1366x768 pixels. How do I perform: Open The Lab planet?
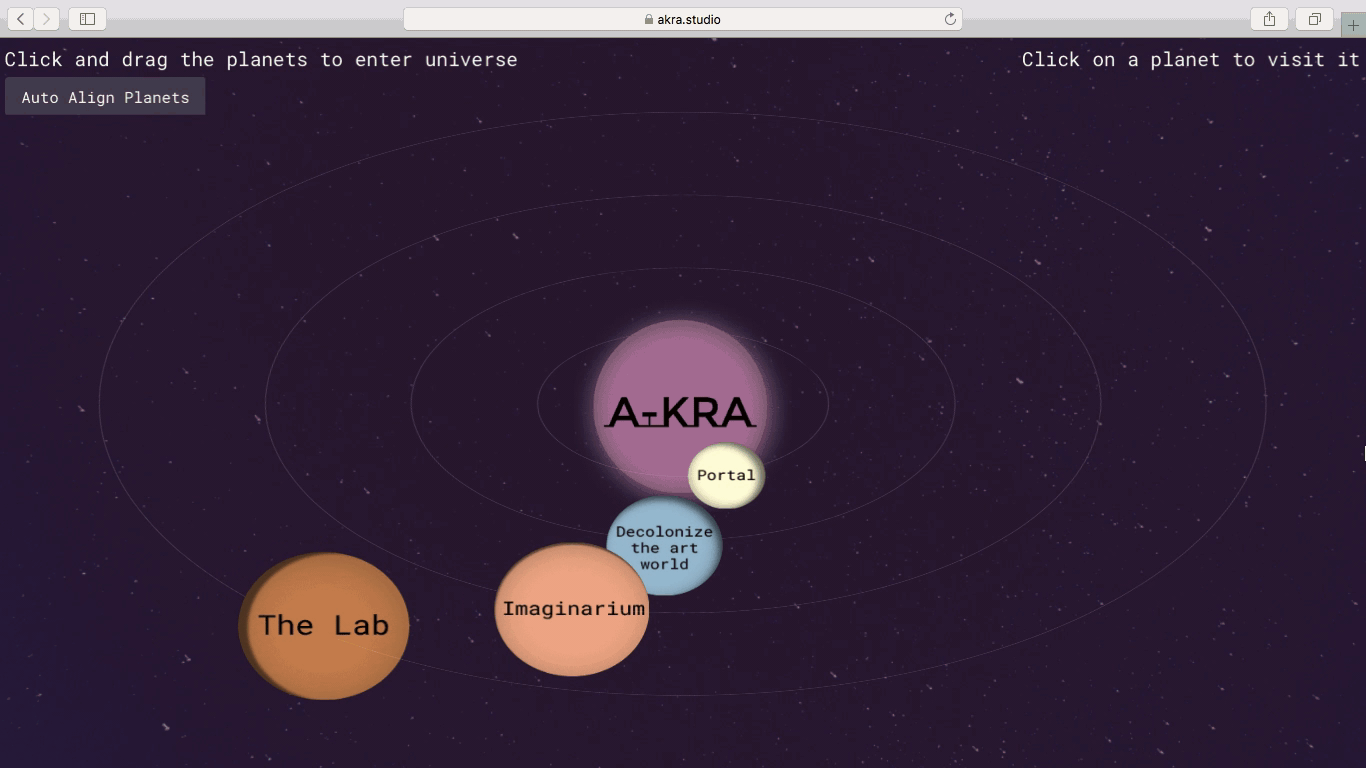pyautogui.click(x=324, y=626)
